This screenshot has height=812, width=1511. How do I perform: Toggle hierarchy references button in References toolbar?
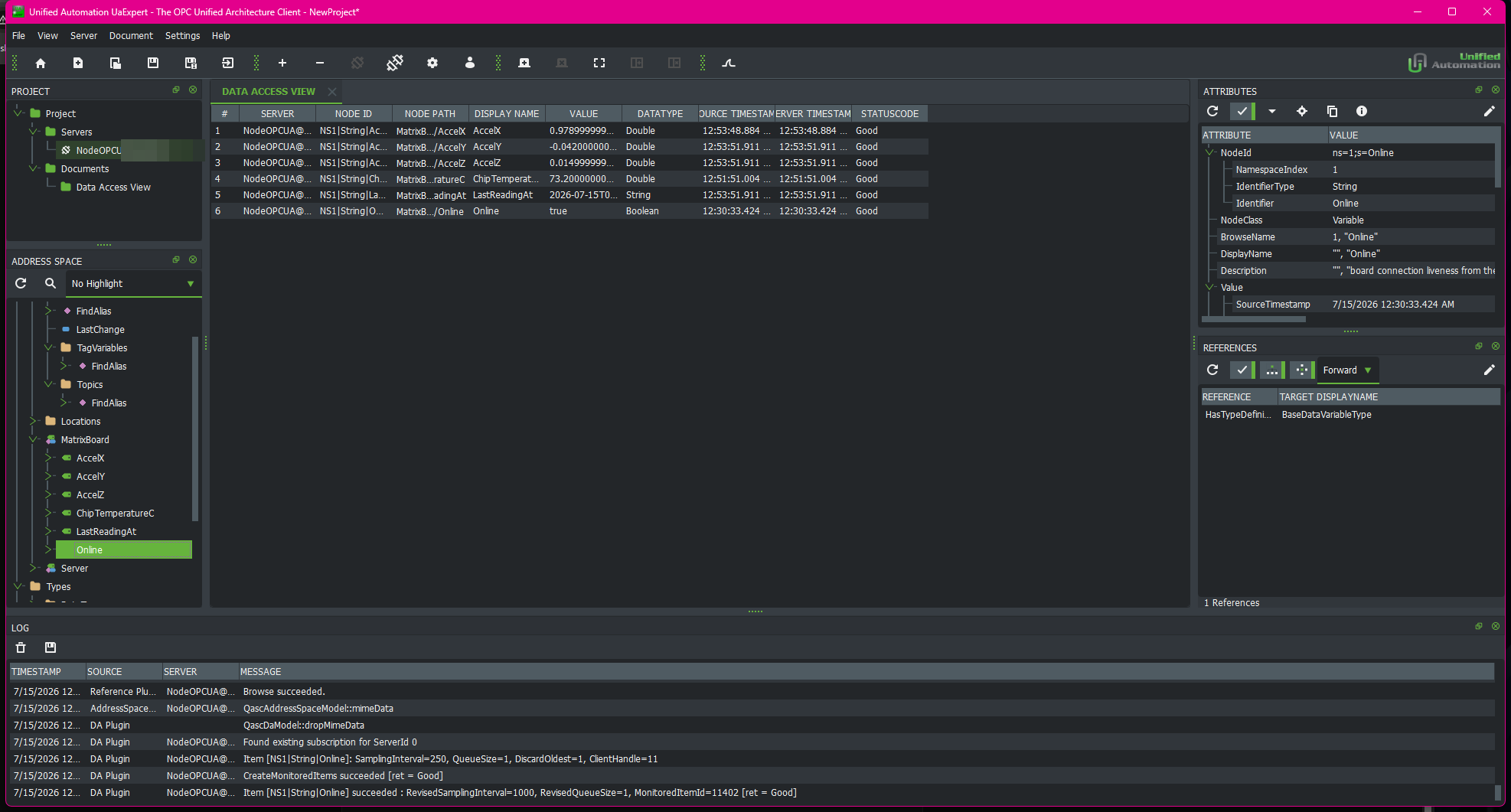1272,370
